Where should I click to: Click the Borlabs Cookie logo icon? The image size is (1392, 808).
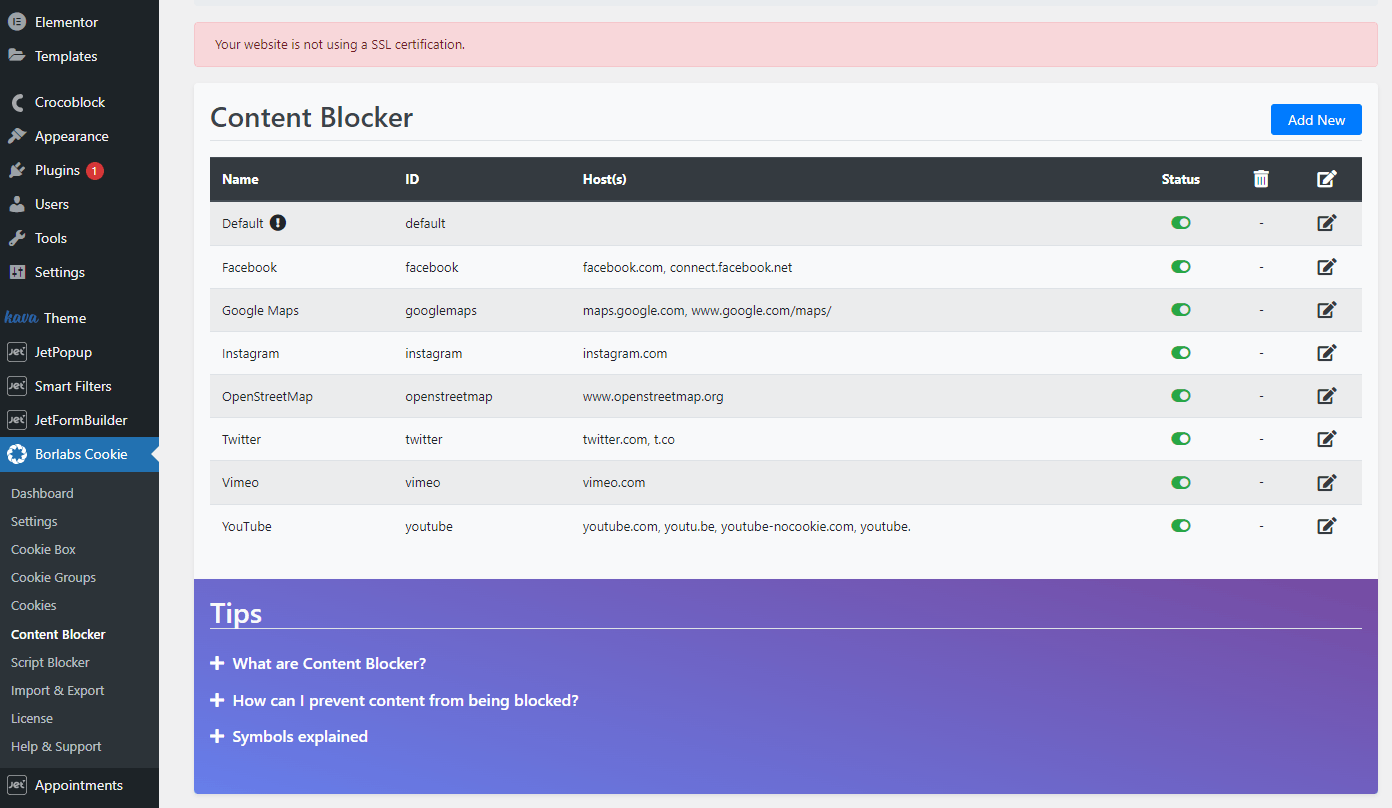(x=16, y=454)
